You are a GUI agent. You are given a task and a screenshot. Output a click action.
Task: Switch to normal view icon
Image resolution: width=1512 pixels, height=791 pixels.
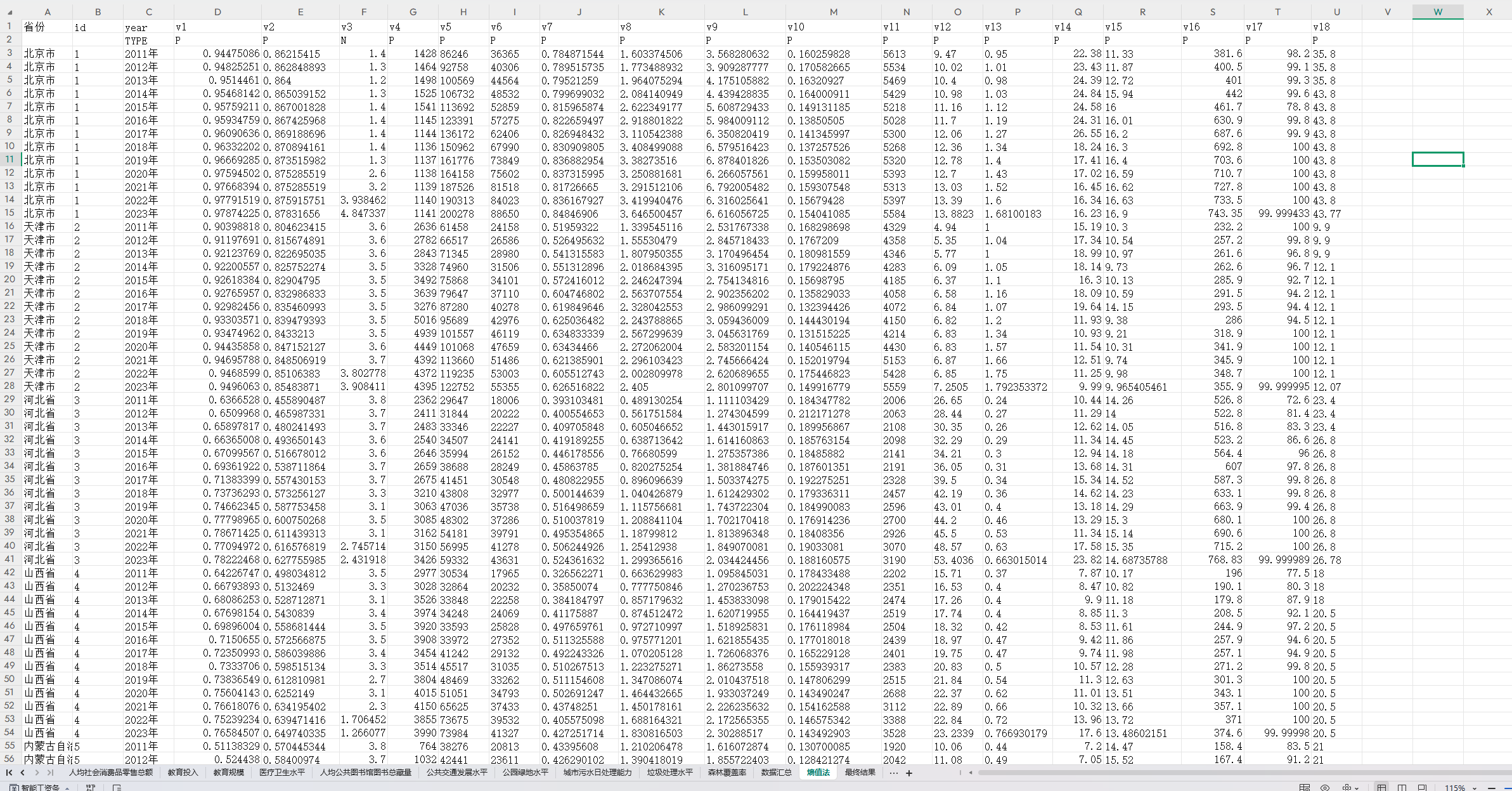[x=1381, y=788]
